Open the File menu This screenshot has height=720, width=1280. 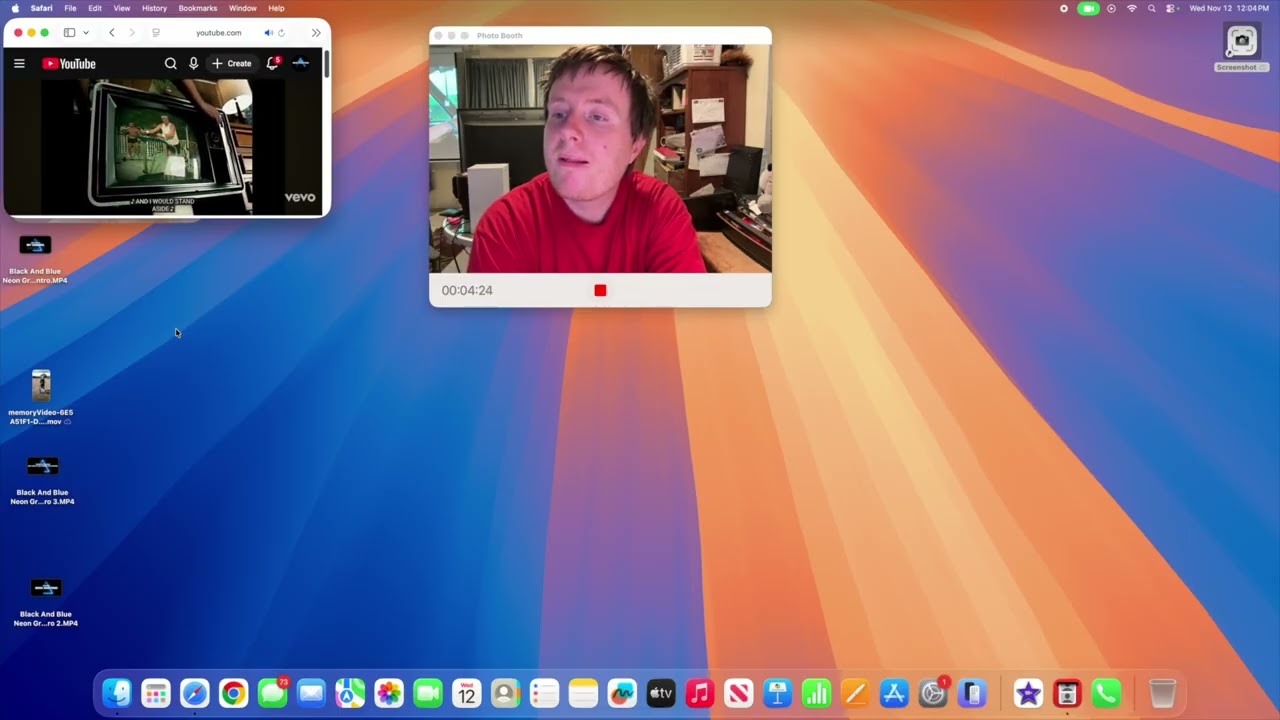pyautogui.click(x=70, y=8)
